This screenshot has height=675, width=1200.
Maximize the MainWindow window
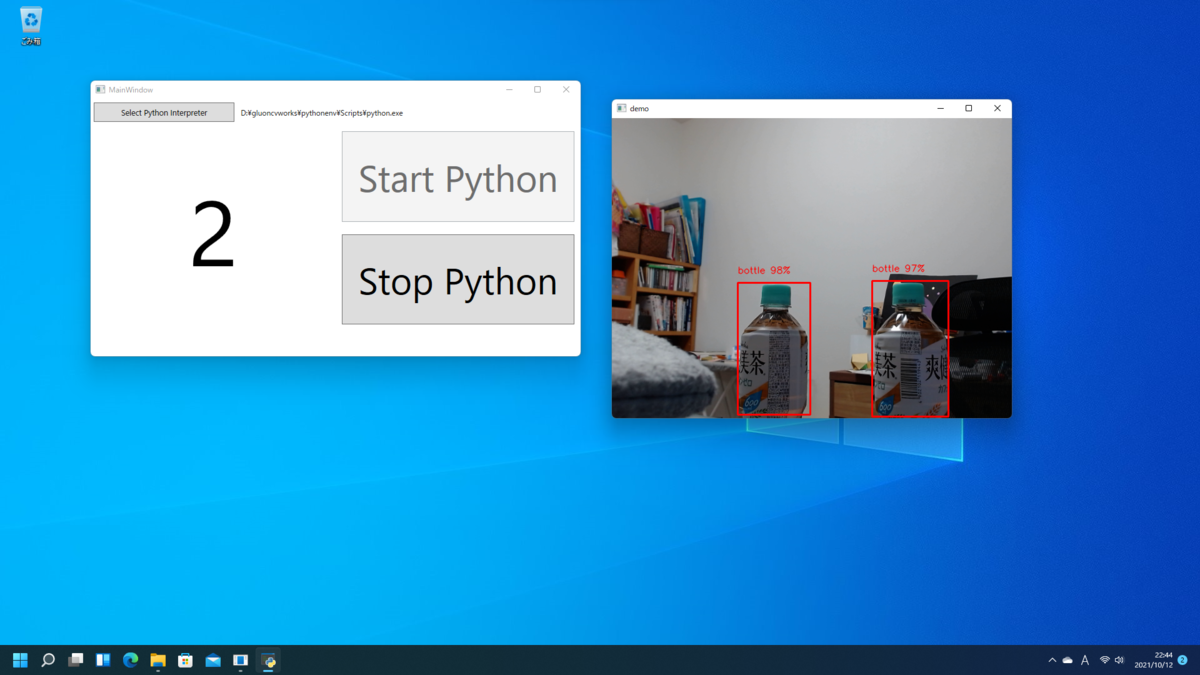pyautogui.click(x=537, y=90)
